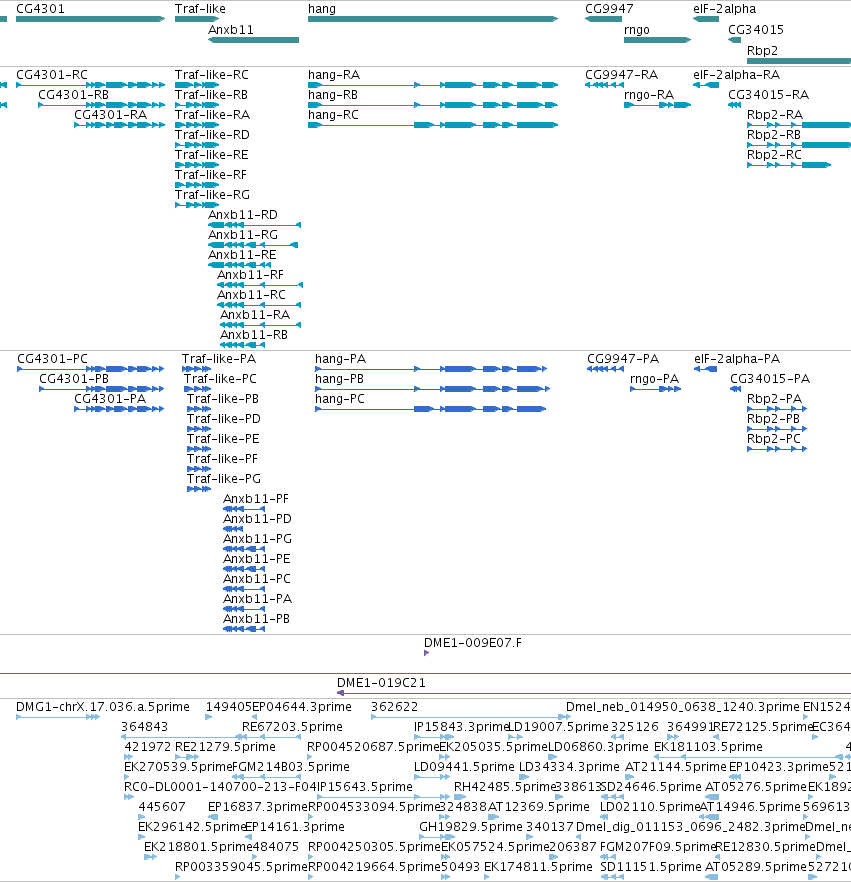Select transcript eIF-2alpha-RA

[x=706, y=85]
